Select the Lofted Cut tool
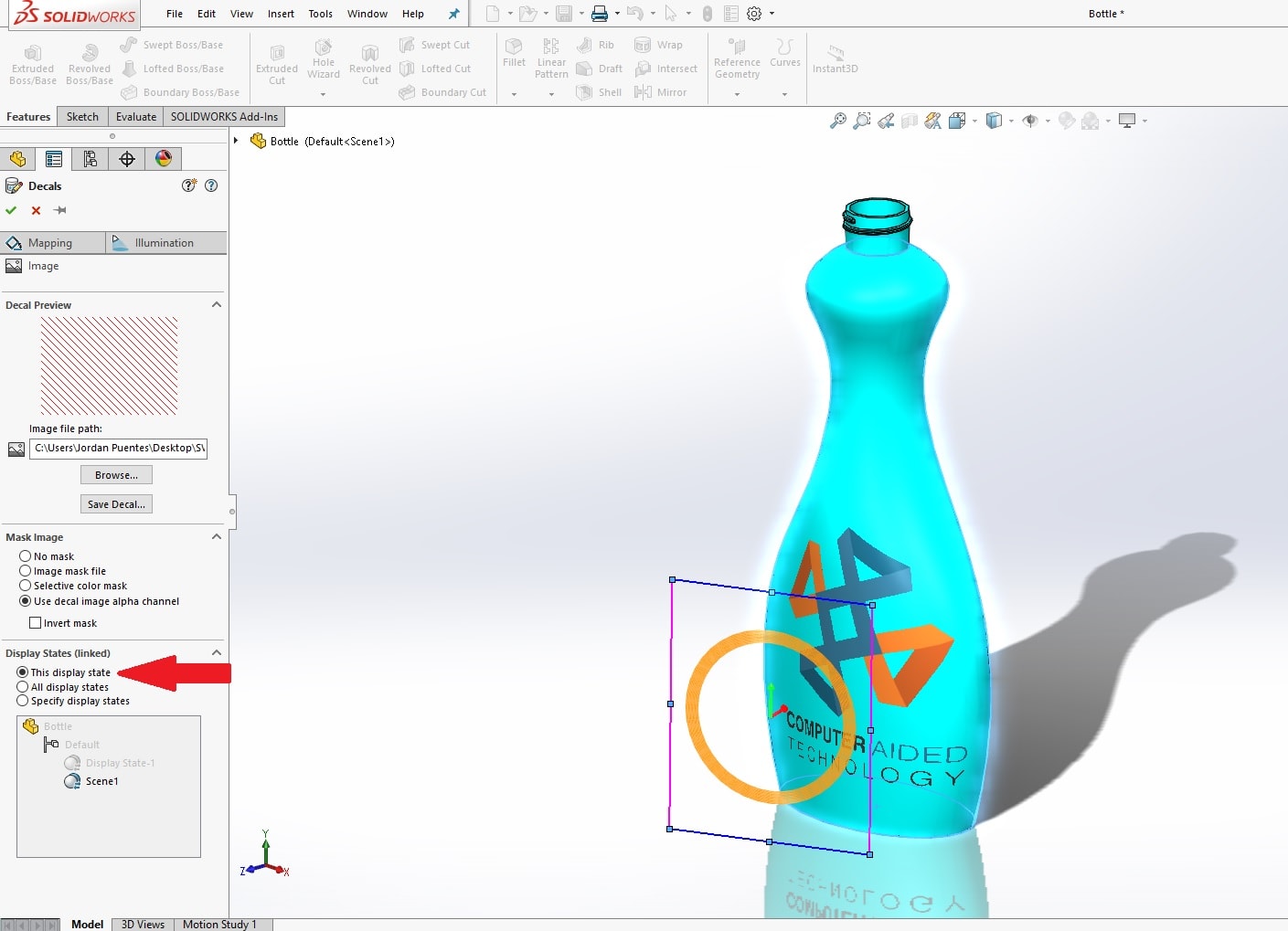 point(435,69)
